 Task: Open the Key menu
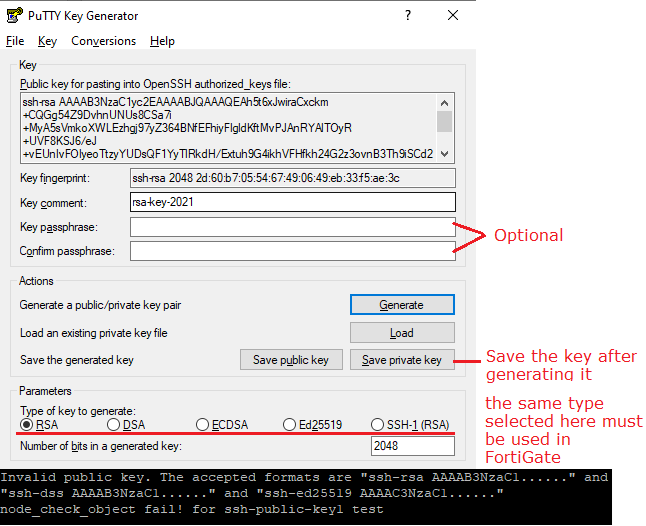pyautogui.click(x=47, y=41)
